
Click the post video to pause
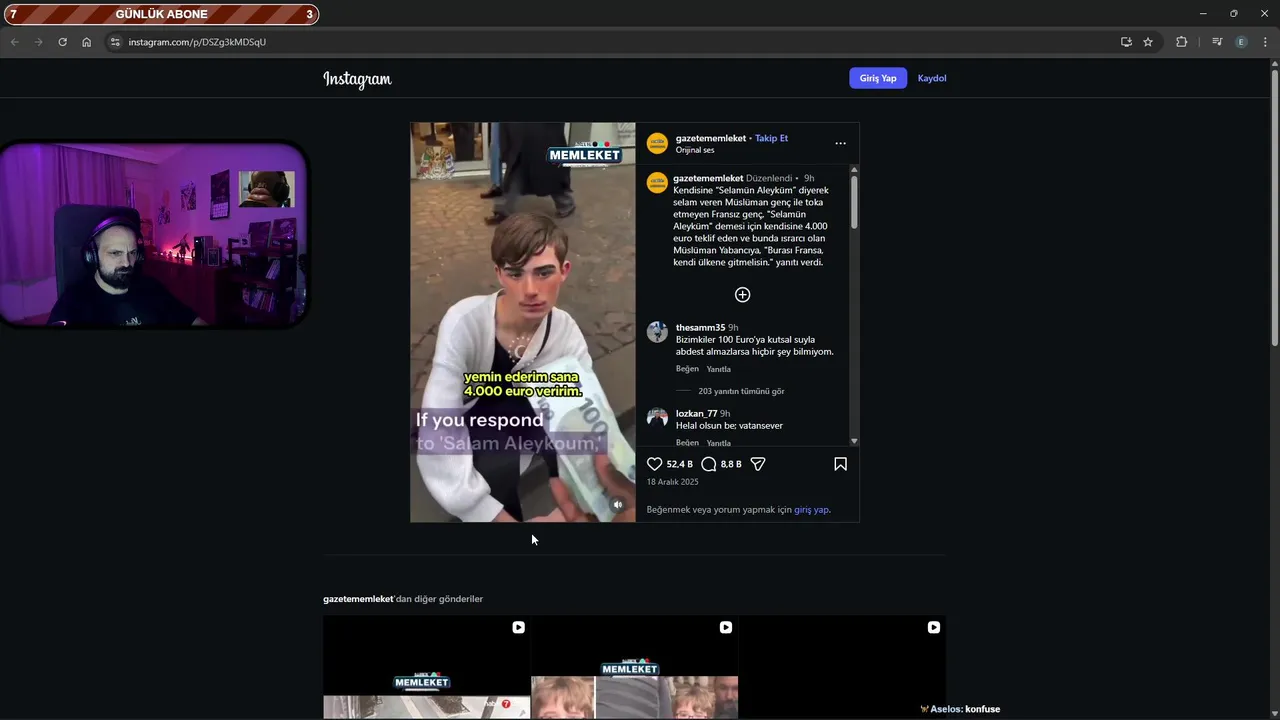tap(522, 322)
